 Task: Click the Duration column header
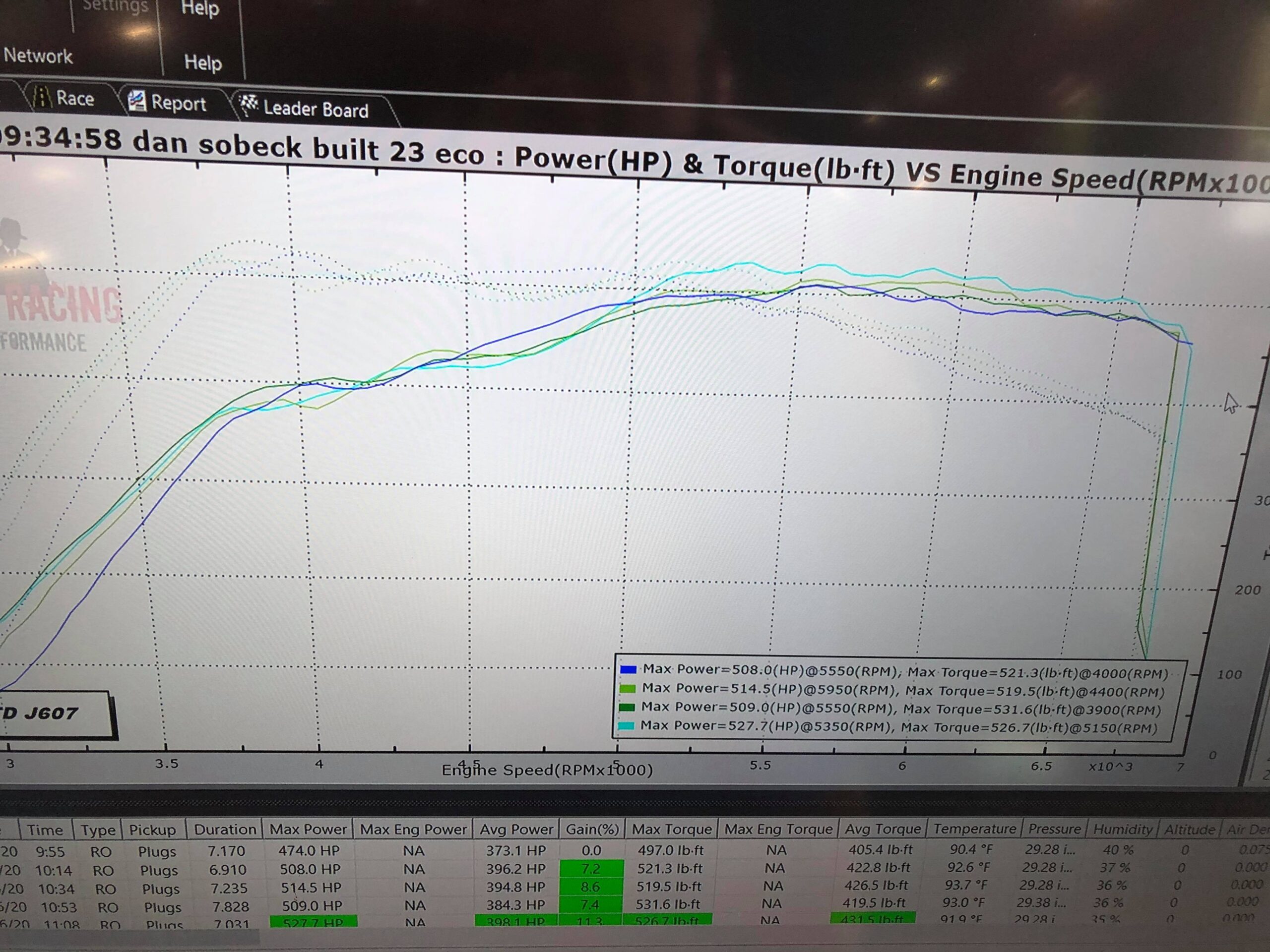(x=225, y=829)
